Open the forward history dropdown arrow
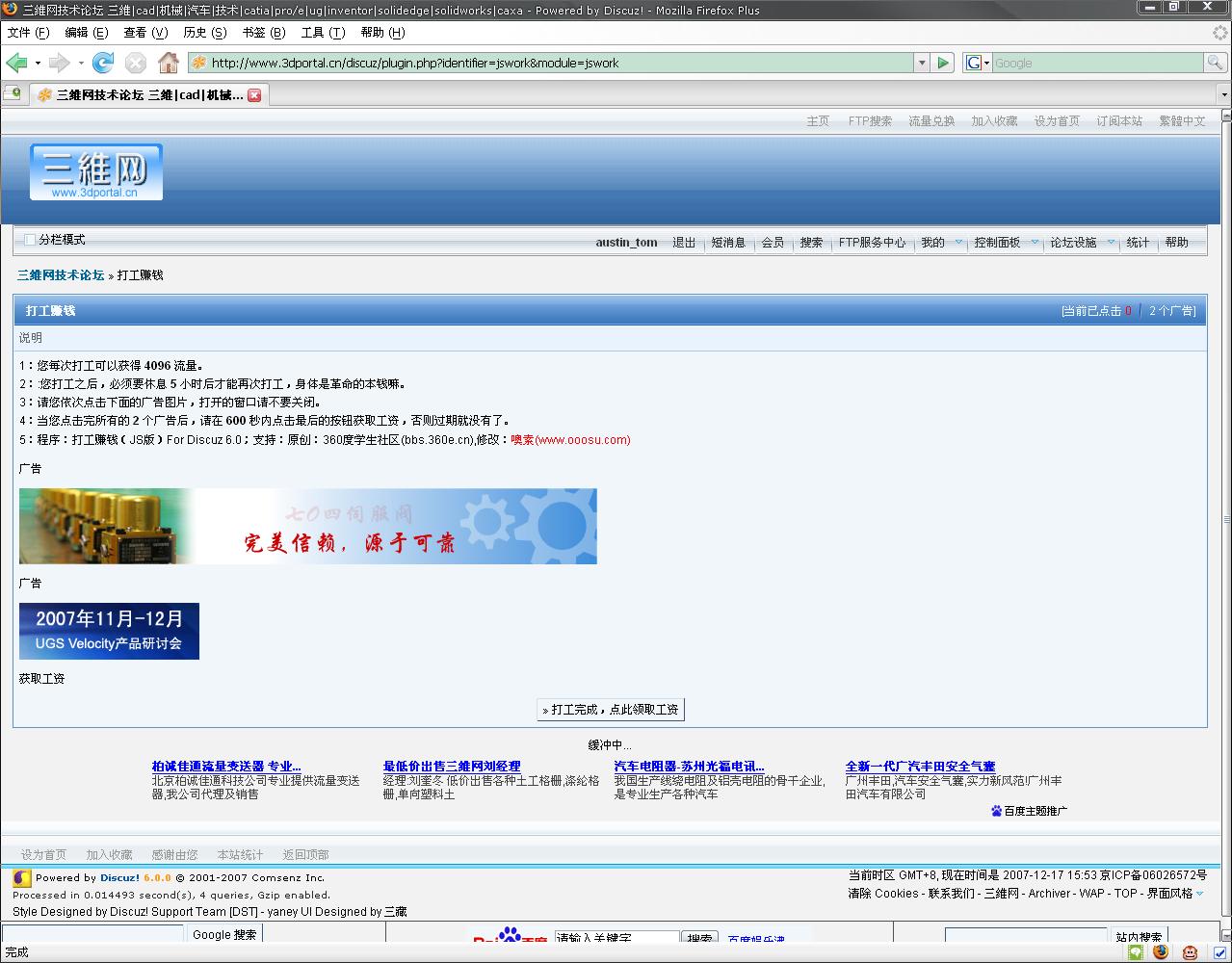This screenshot has width=1232, height=963. [x=81, y=63]
